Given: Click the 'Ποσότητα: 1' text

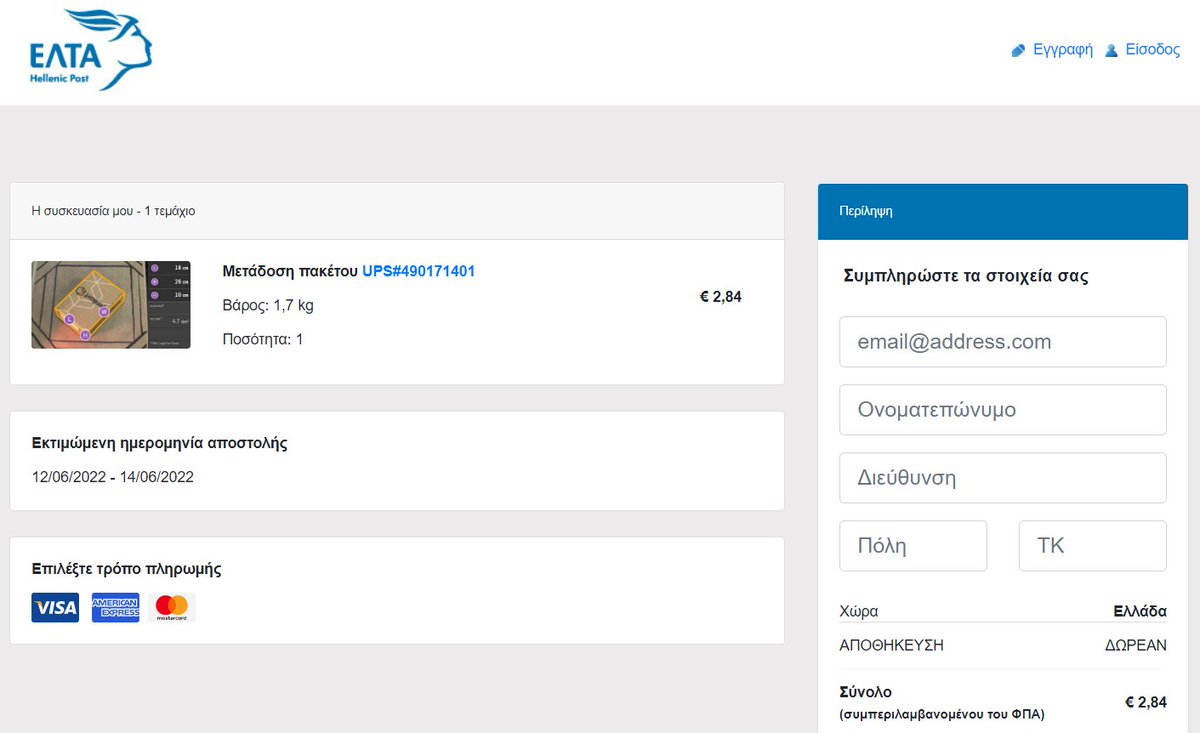Looking at the screenshot, I should click(x=263, y=339).
